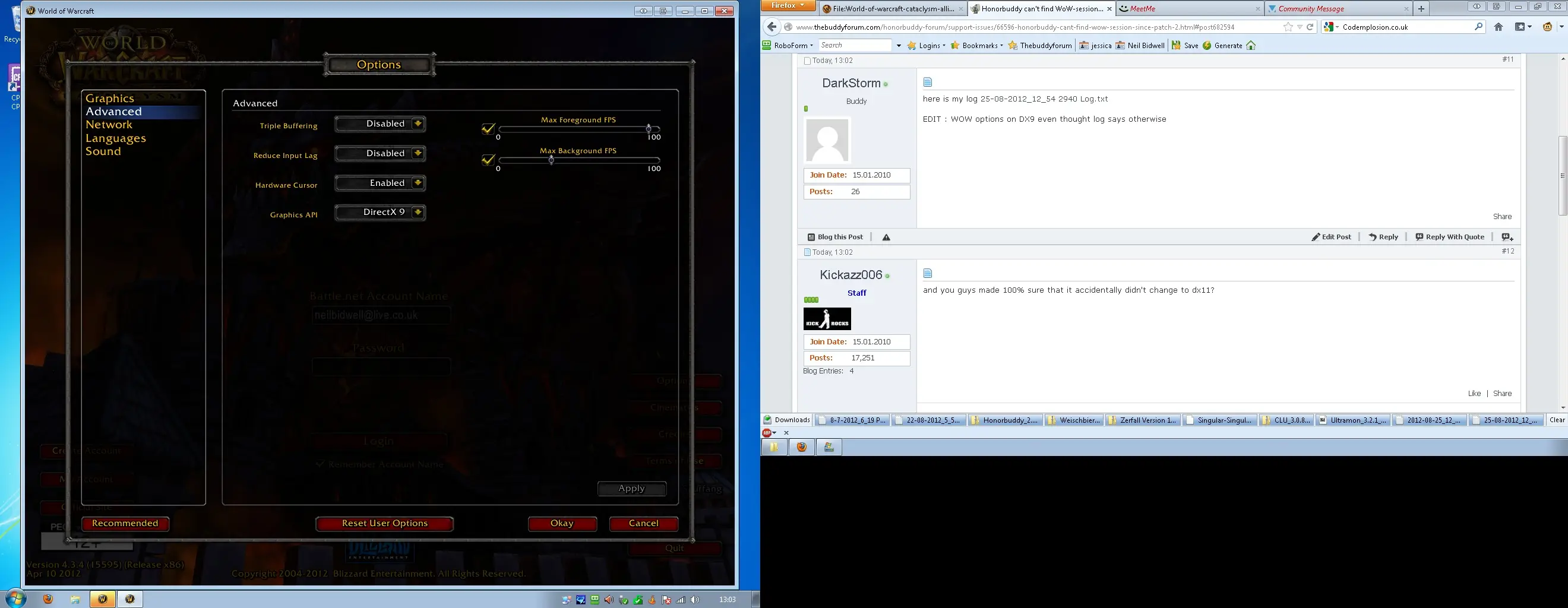Click RoboForm Save button

1185,45
